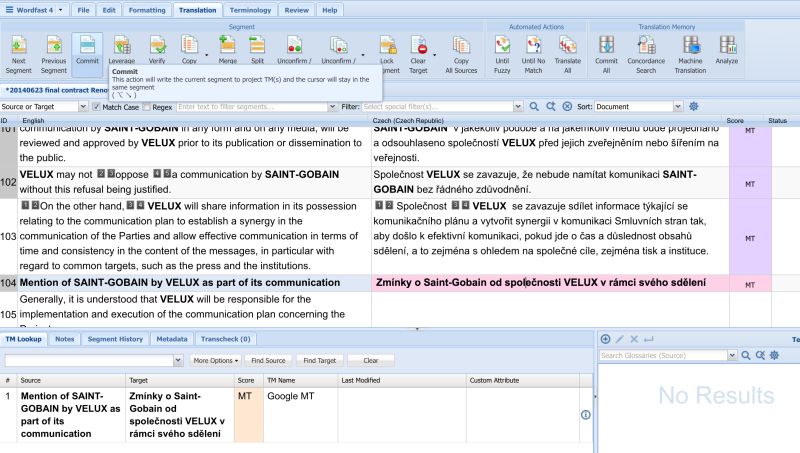Click empty target cell of segment 105
800x453 pixels.
(550, 309)
